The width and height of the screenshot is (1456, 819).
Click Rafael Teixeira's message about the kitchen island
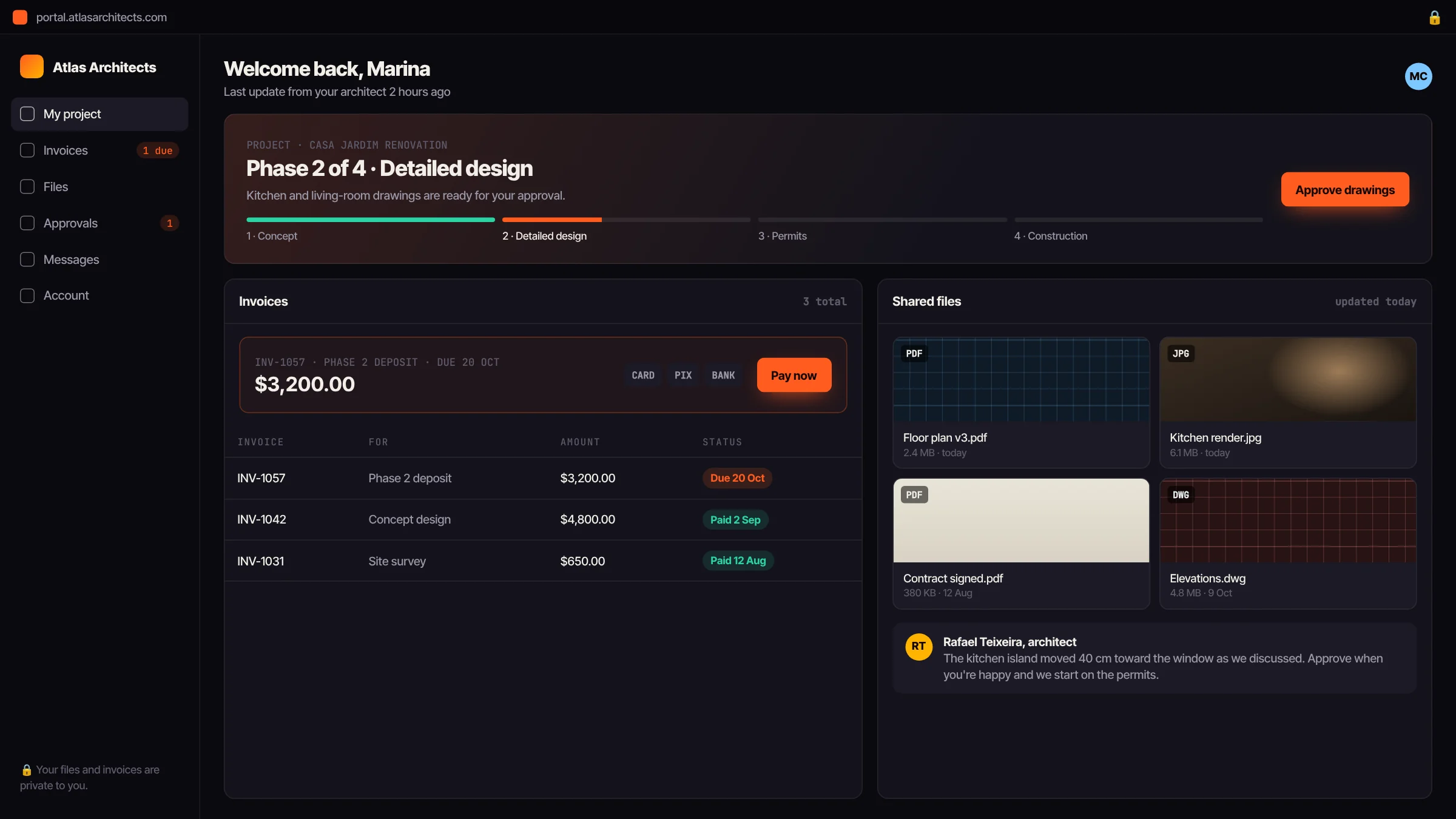1154,658
